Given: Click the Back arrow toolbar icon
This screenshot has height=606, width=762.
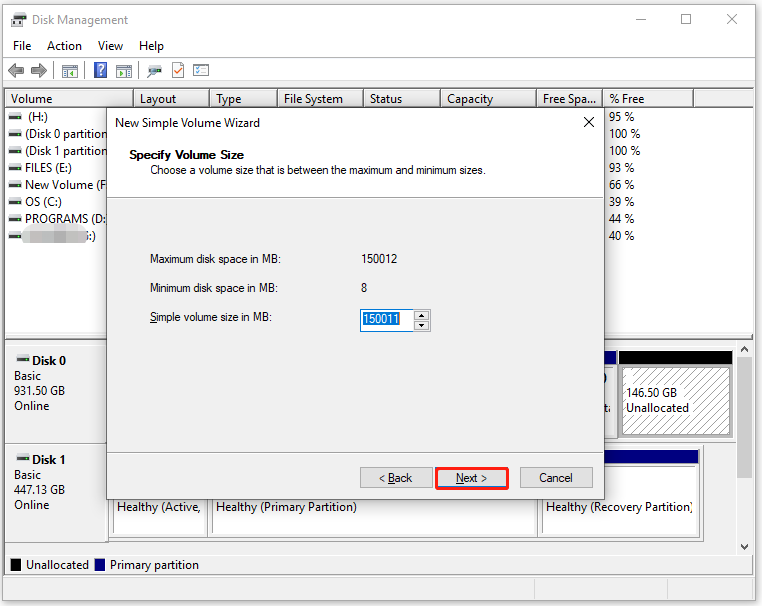Looking at the screenshot, I should point(16,70).
